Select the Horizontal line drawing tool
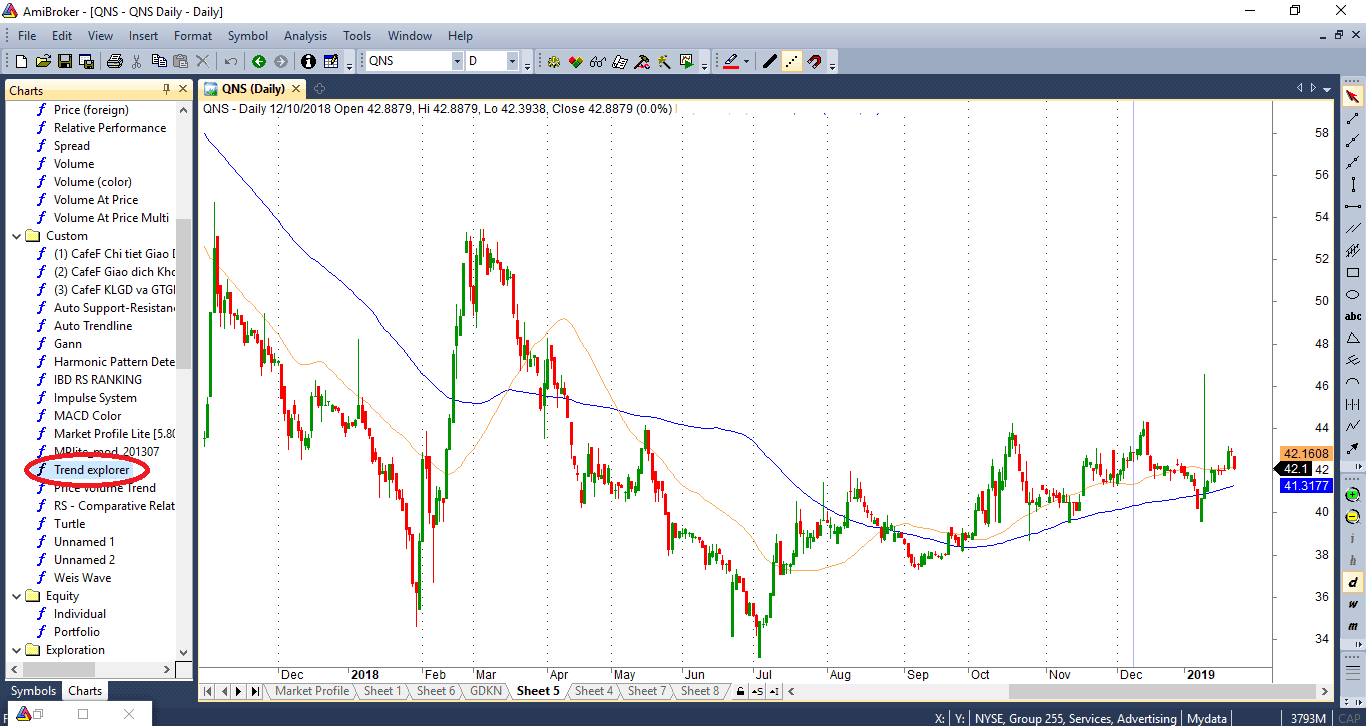 click(1353, 206)
